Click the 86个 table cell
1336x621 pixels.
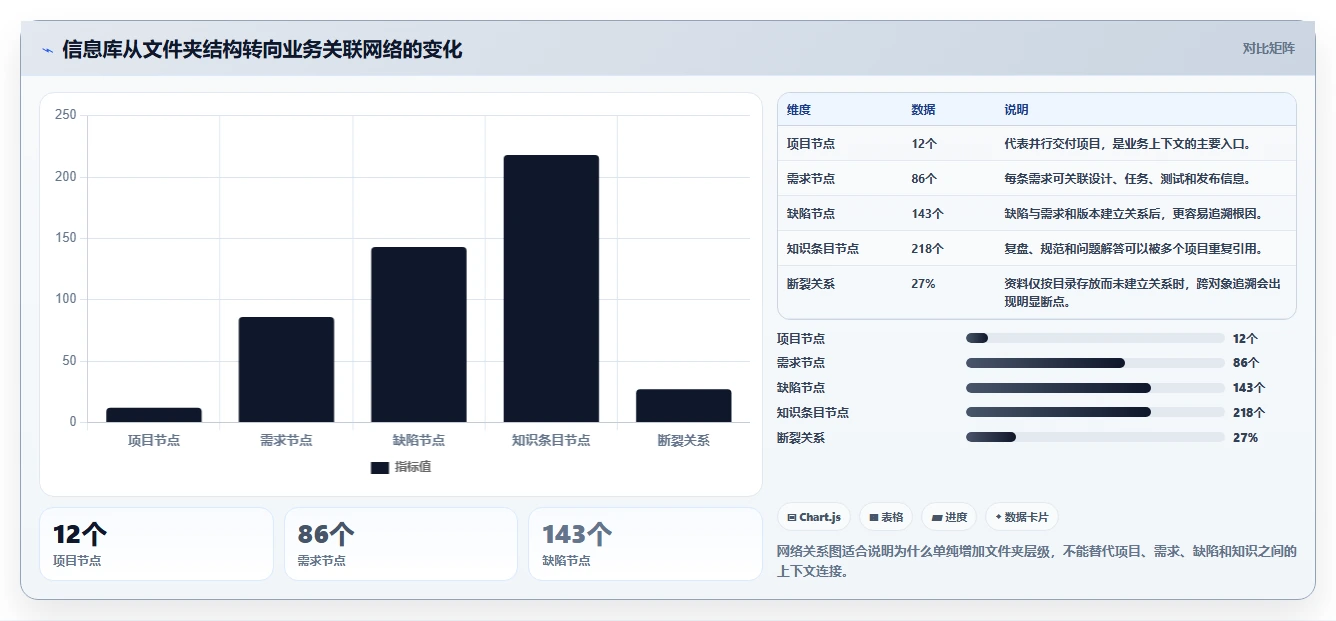pos(924,179)
